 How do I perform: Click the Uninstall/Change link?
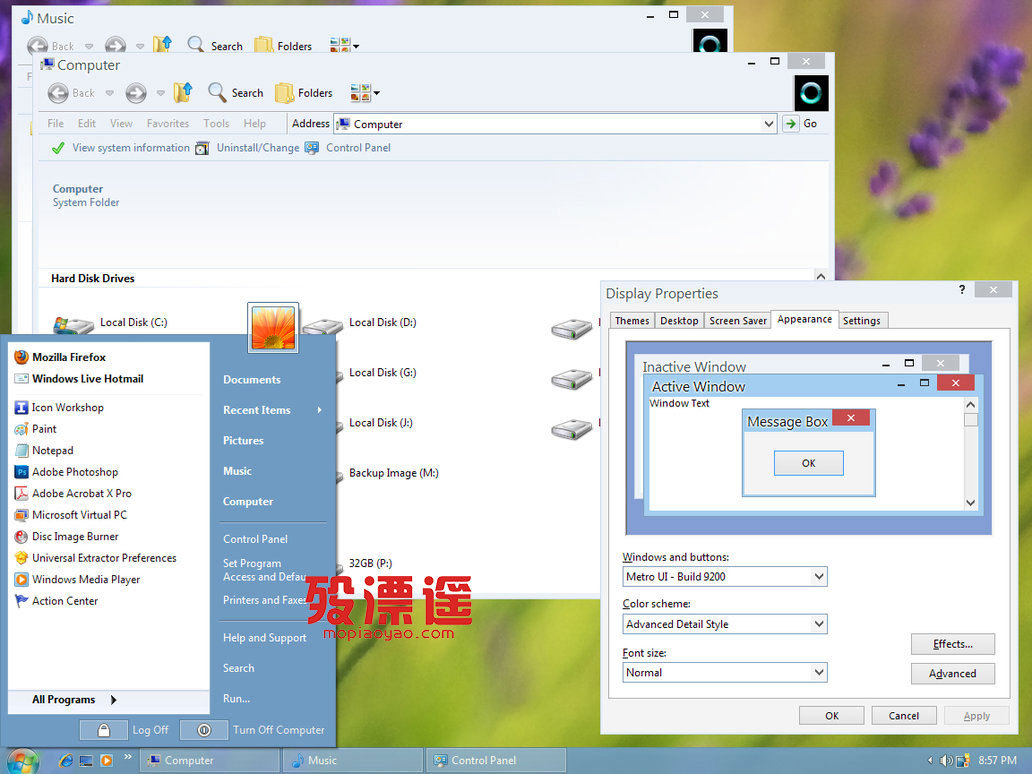click(247, 148)
